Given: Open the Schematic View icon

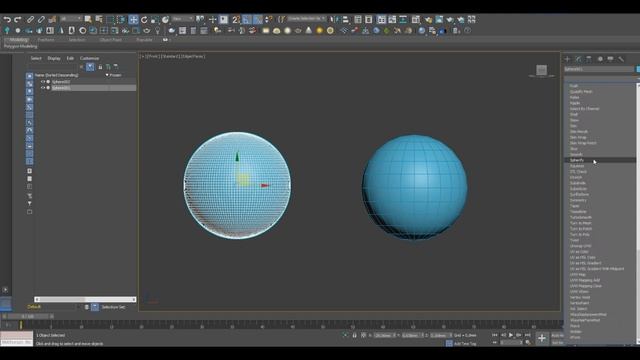Looking at the screenshot, I should 403,19.
